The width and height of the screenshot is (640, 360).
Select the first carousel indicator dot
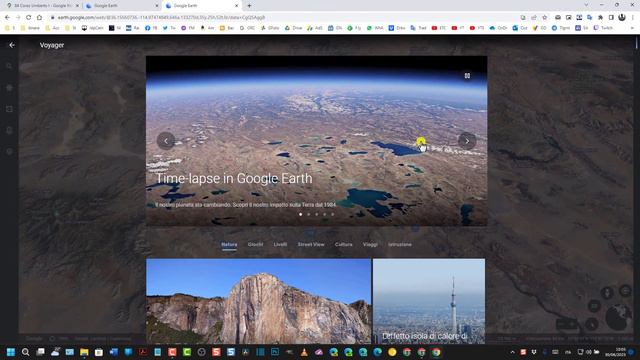[301, 214]
